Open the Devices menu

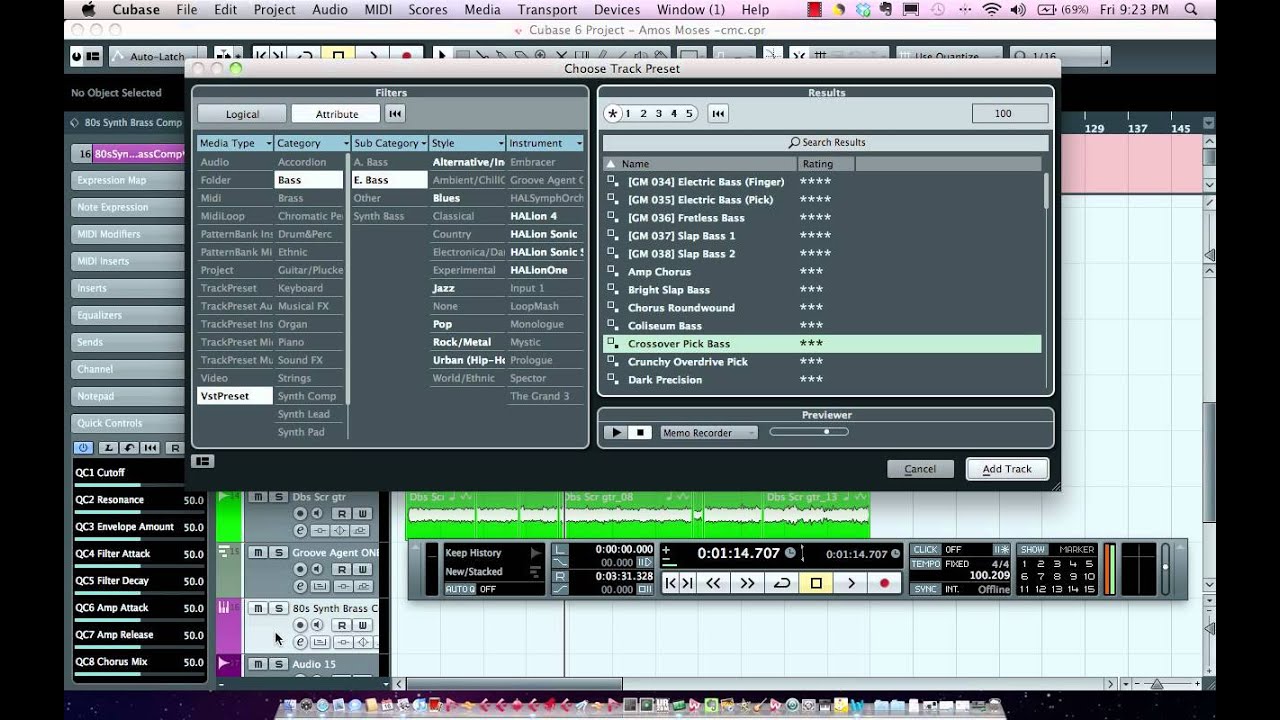point(617,10)
